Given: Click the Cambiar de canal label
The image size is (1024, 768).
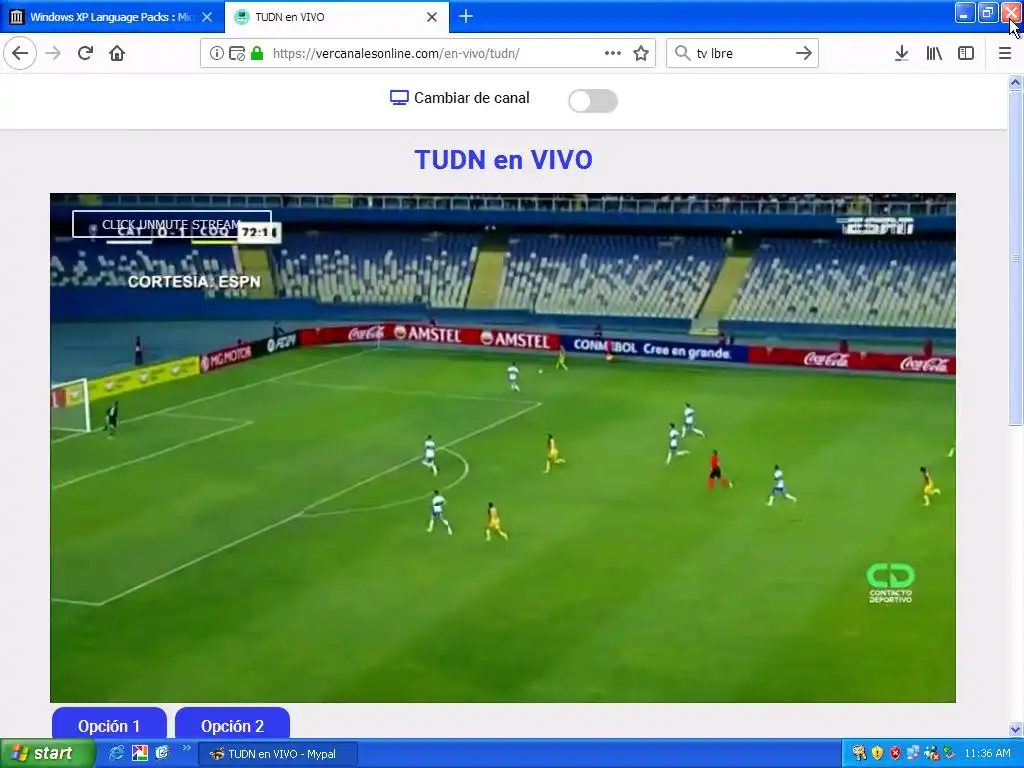Looking at the screenshot, I should click(472, 98).
